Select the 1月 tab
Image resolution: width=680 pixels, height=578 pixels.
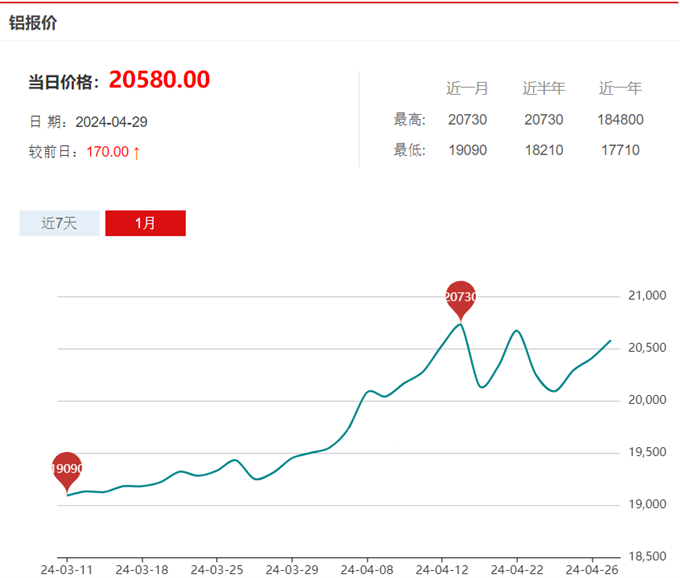[145, 223]
